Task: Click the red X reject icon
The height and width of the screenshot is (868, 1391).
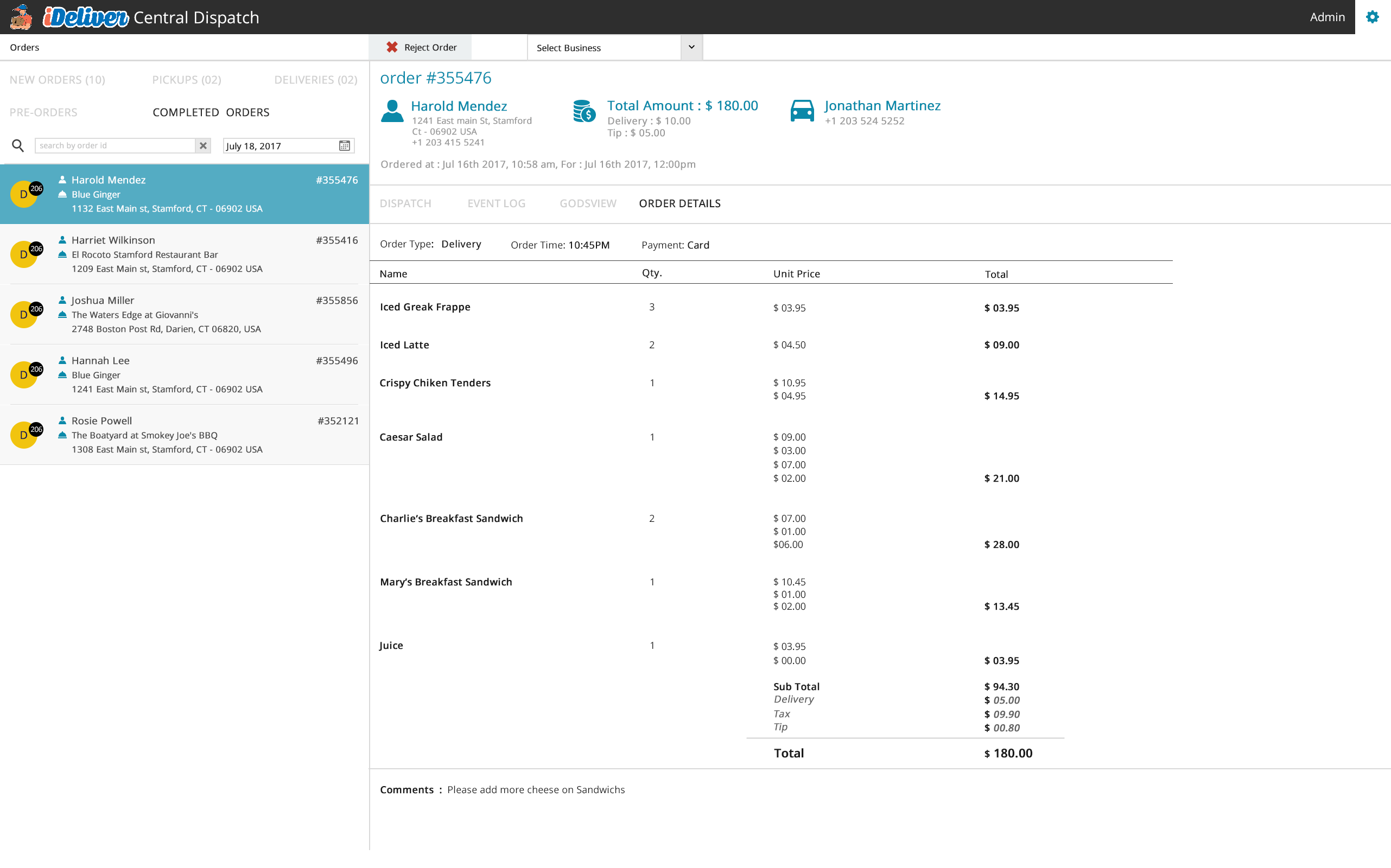Action: pyautogui.click(x=392, y=47)
